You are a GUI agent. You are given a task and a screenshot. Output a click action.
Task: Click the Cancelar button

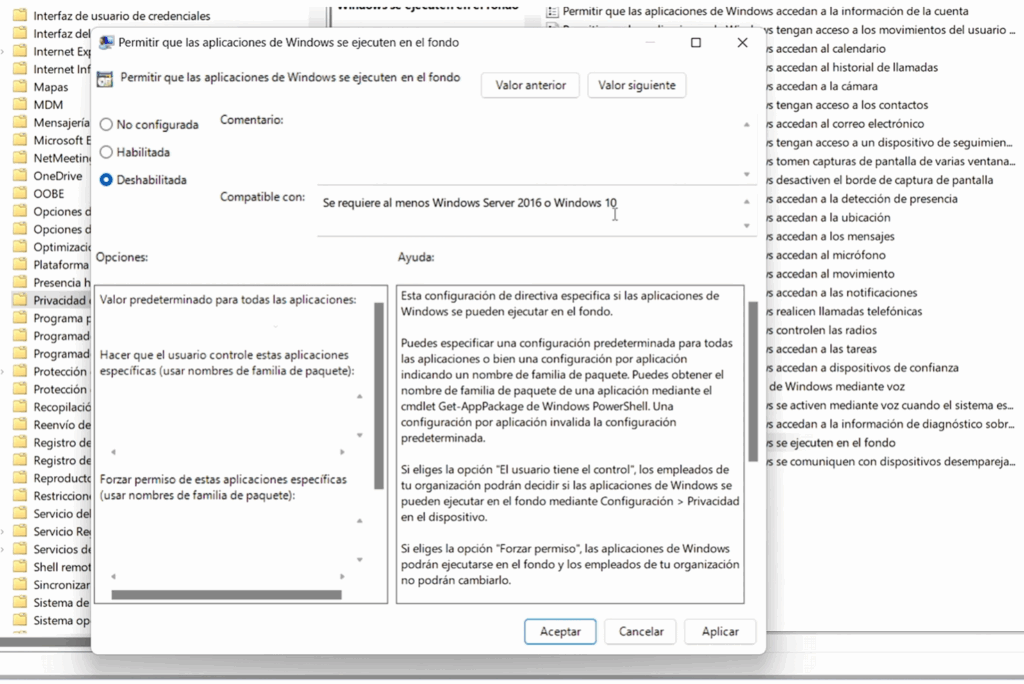(x=641, y=632)
